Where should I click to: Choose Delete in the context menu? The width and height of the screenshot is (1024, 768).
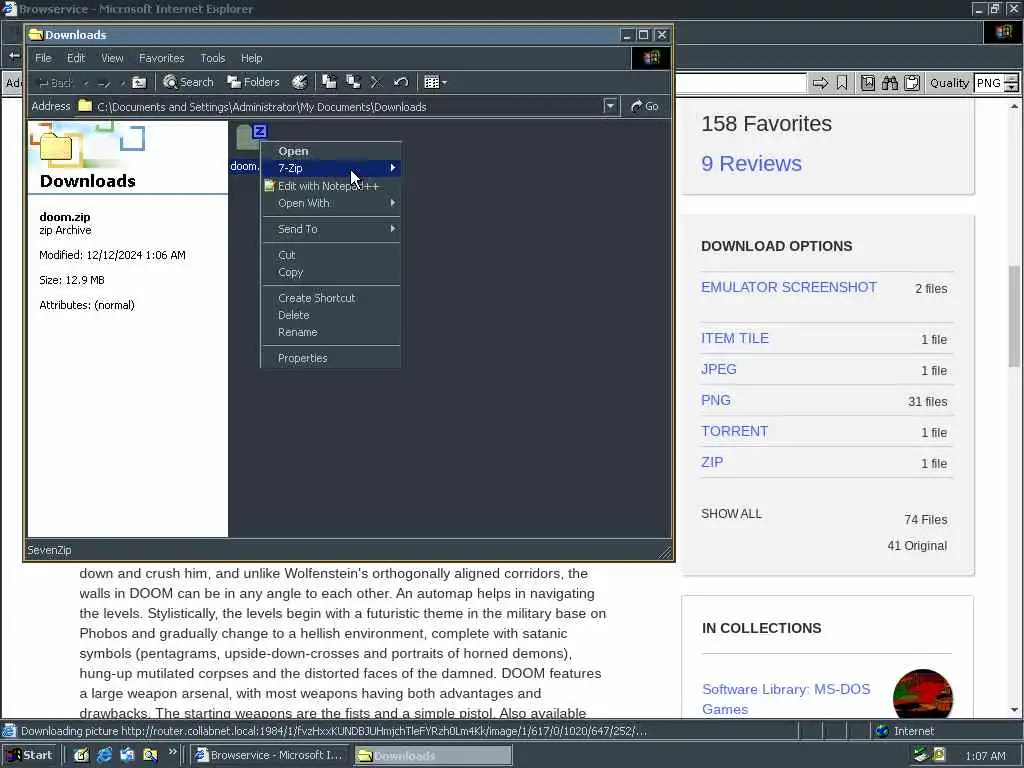(331, 315)
